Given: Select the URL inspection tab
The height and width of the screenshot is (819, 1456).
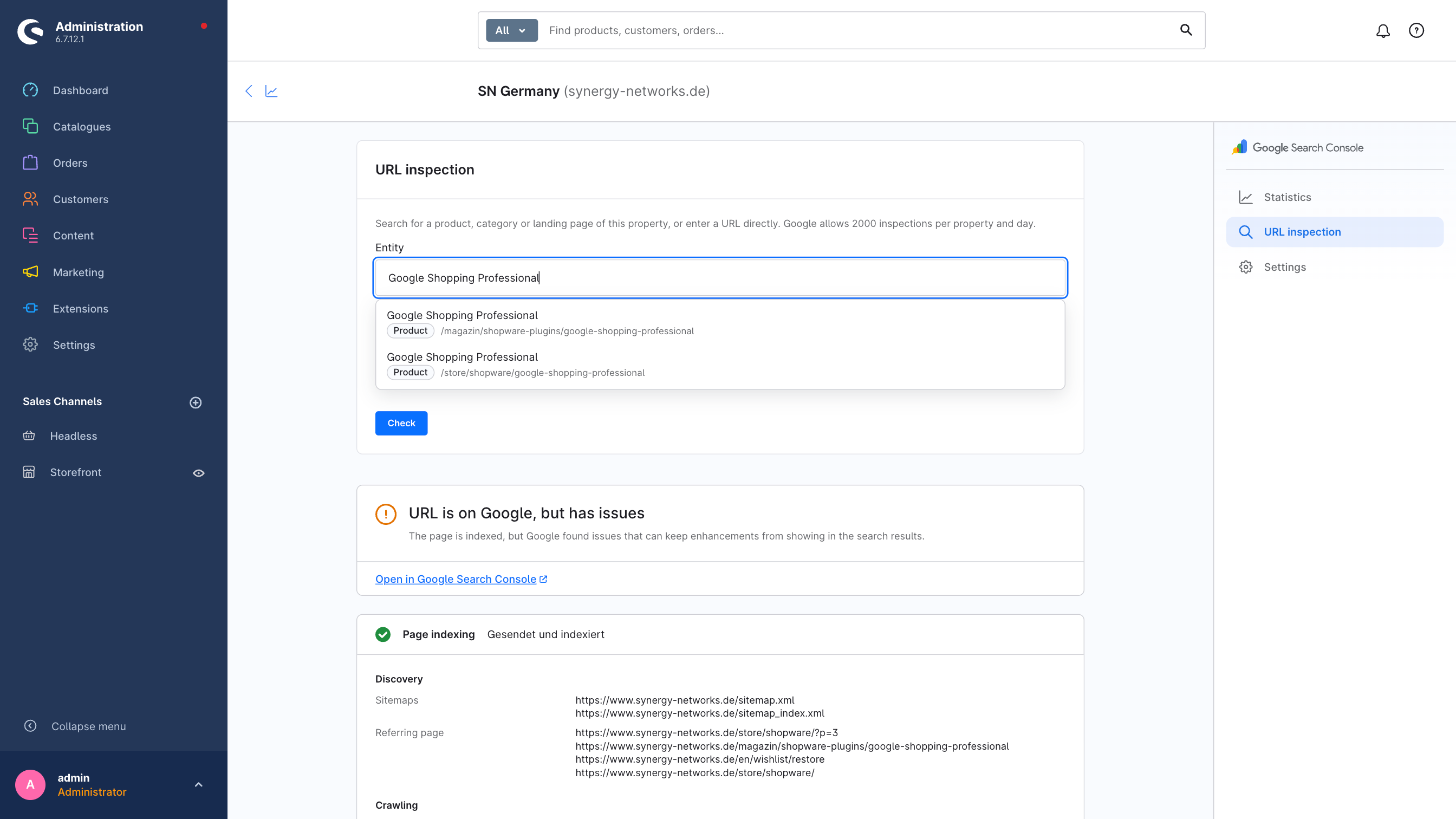Looking at the screenshot, I should (x=1335, y=232).
